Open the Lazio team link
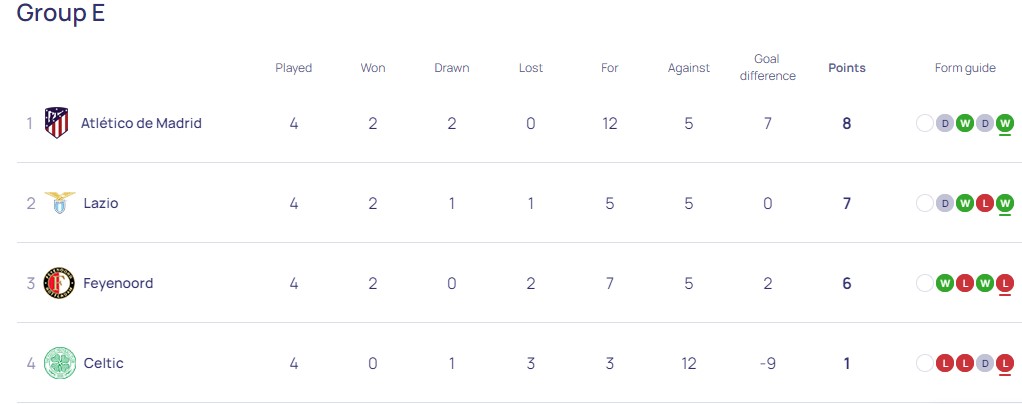This screenshot has height=404, width=1022. [x=101, y=203]
